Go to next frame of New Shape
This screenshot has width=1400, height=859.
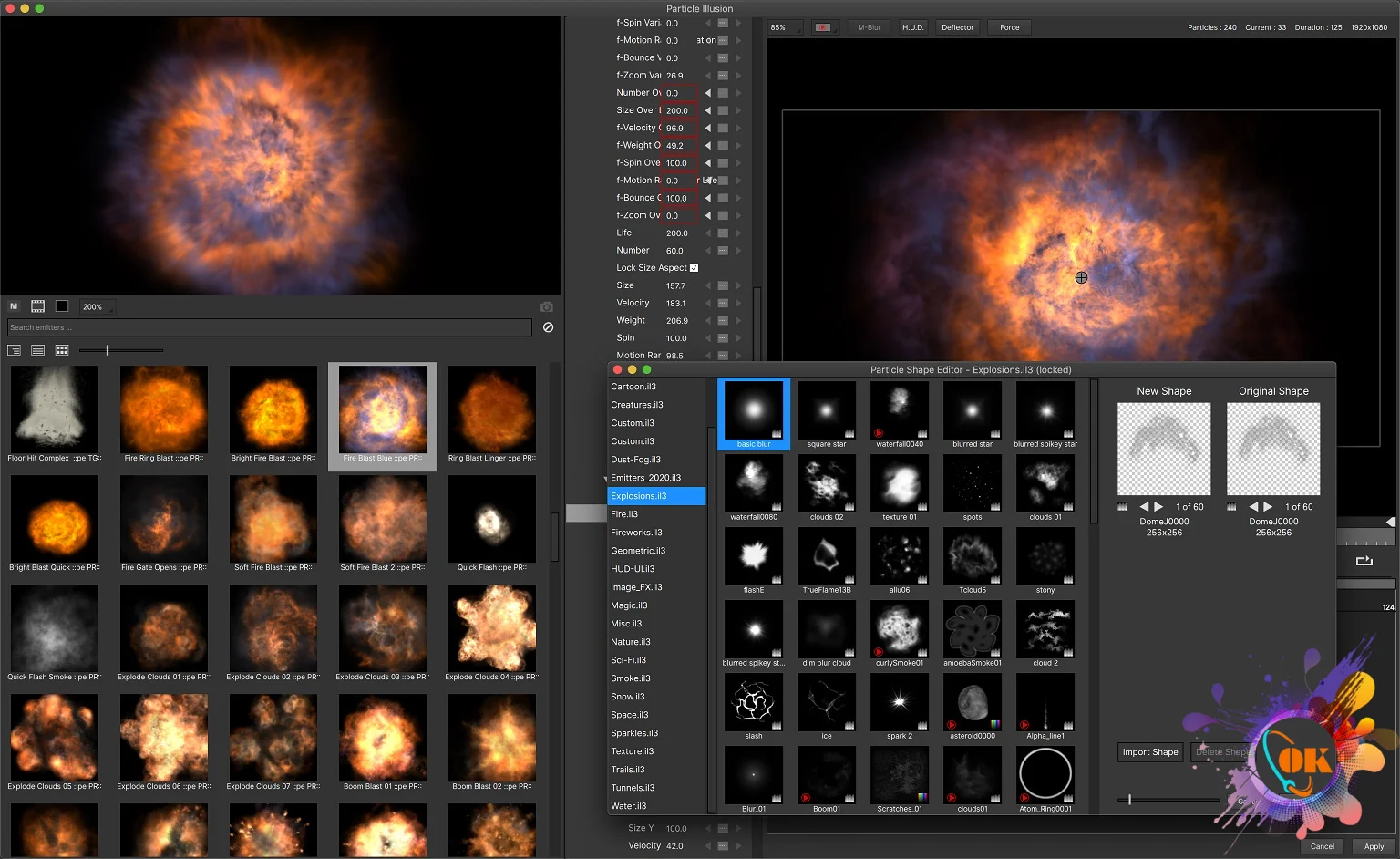(1158, 506)
